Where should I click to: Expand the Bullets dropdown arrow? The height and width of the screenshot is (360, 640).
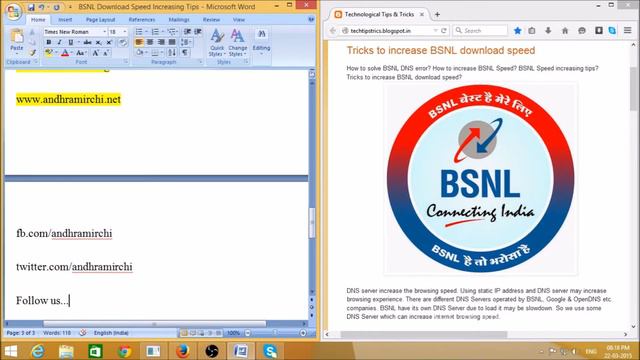pos(146,32)
